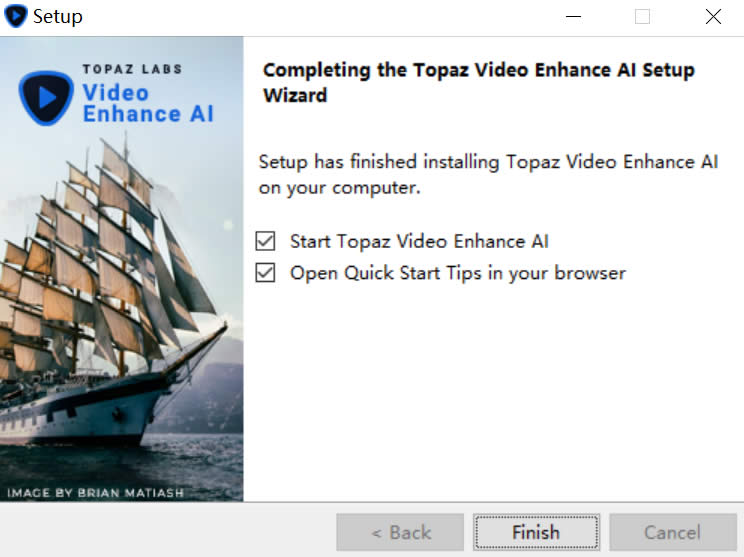Image resolution: width=744 pixels, height=557 pixels.
Task: Click 'Open Quick Start Tips in your browser' label
Action: [x=458, y=273]
